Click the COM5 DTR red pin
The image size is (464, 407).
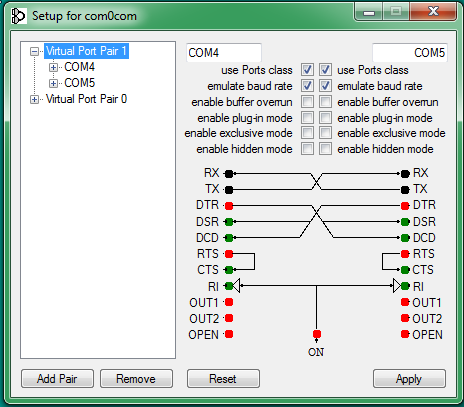click(405, 206)
